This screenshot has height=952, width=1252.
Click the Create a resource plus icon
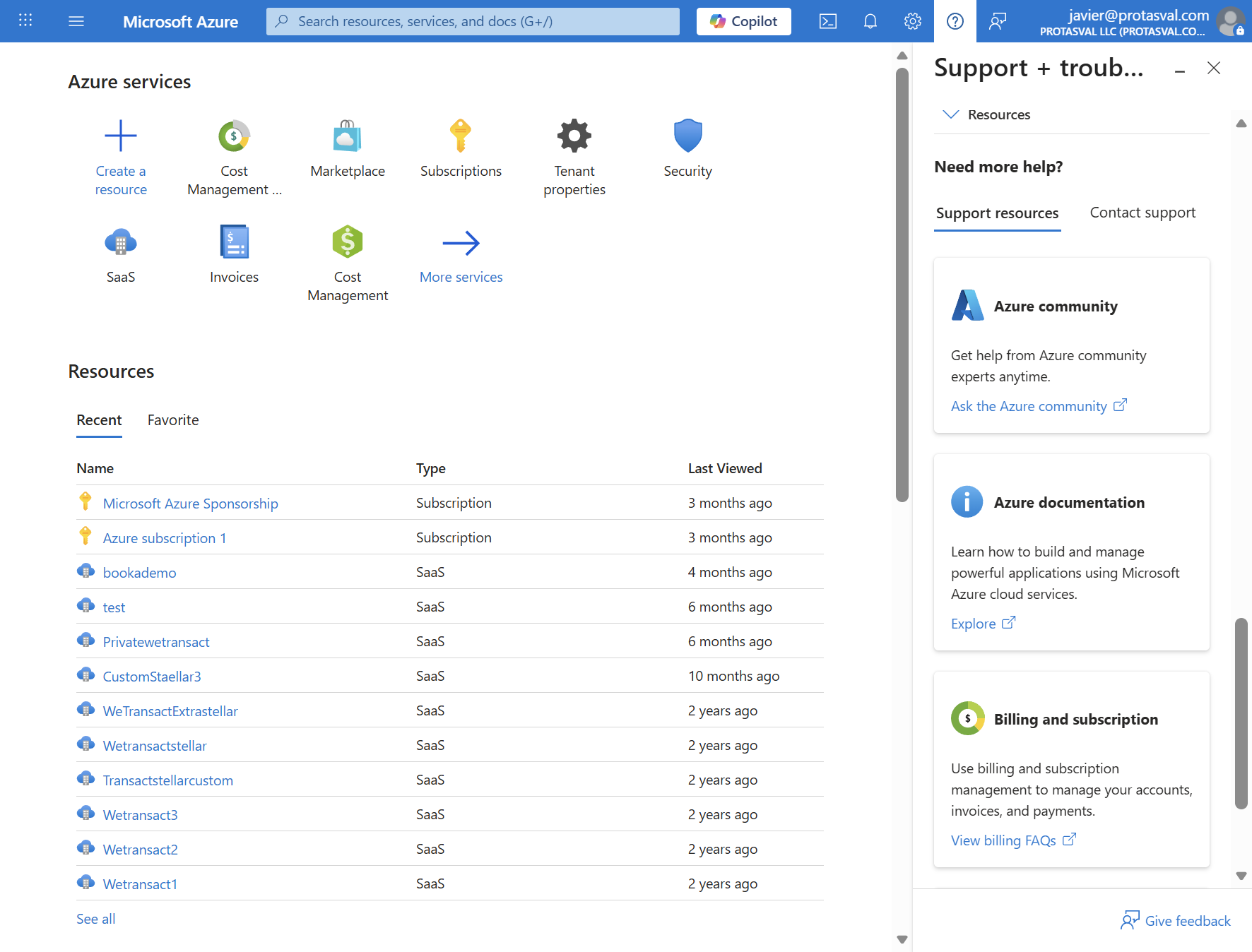point(121,136)
